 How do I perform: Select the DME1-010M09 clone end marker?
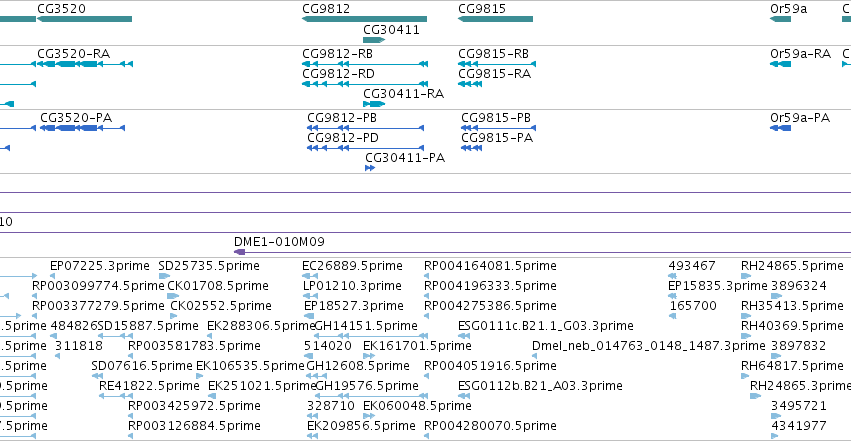point(239,252)
